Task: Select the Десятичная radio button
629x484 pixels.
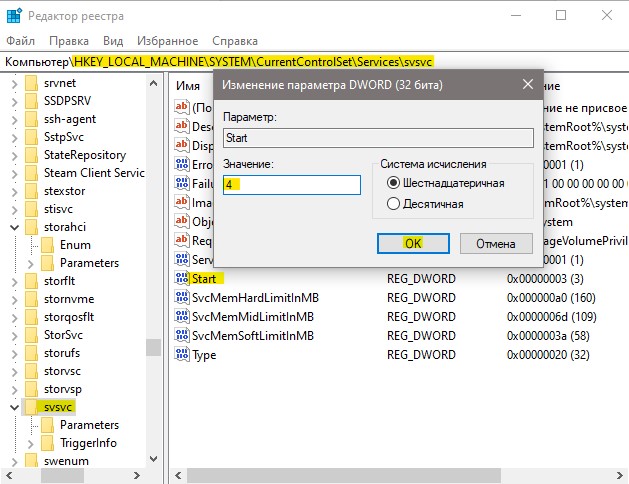Action: click(x=393, y=204)
